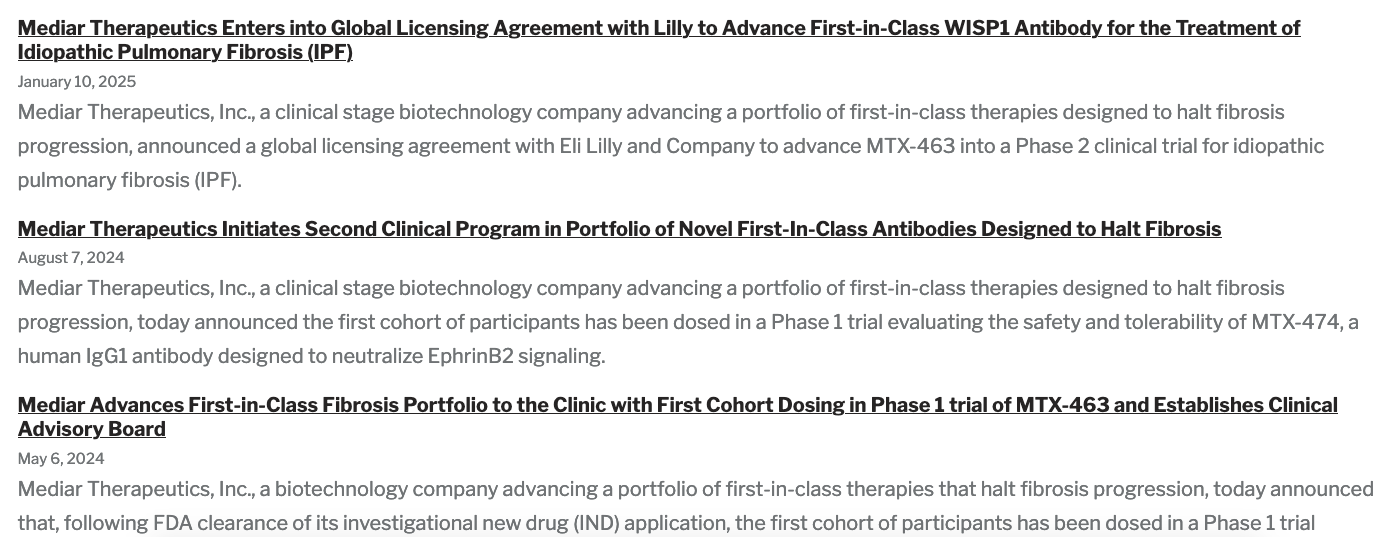The image size is (1381, 537).
Task: Click the August 7, 2024 date
Action: click(71, 257)
